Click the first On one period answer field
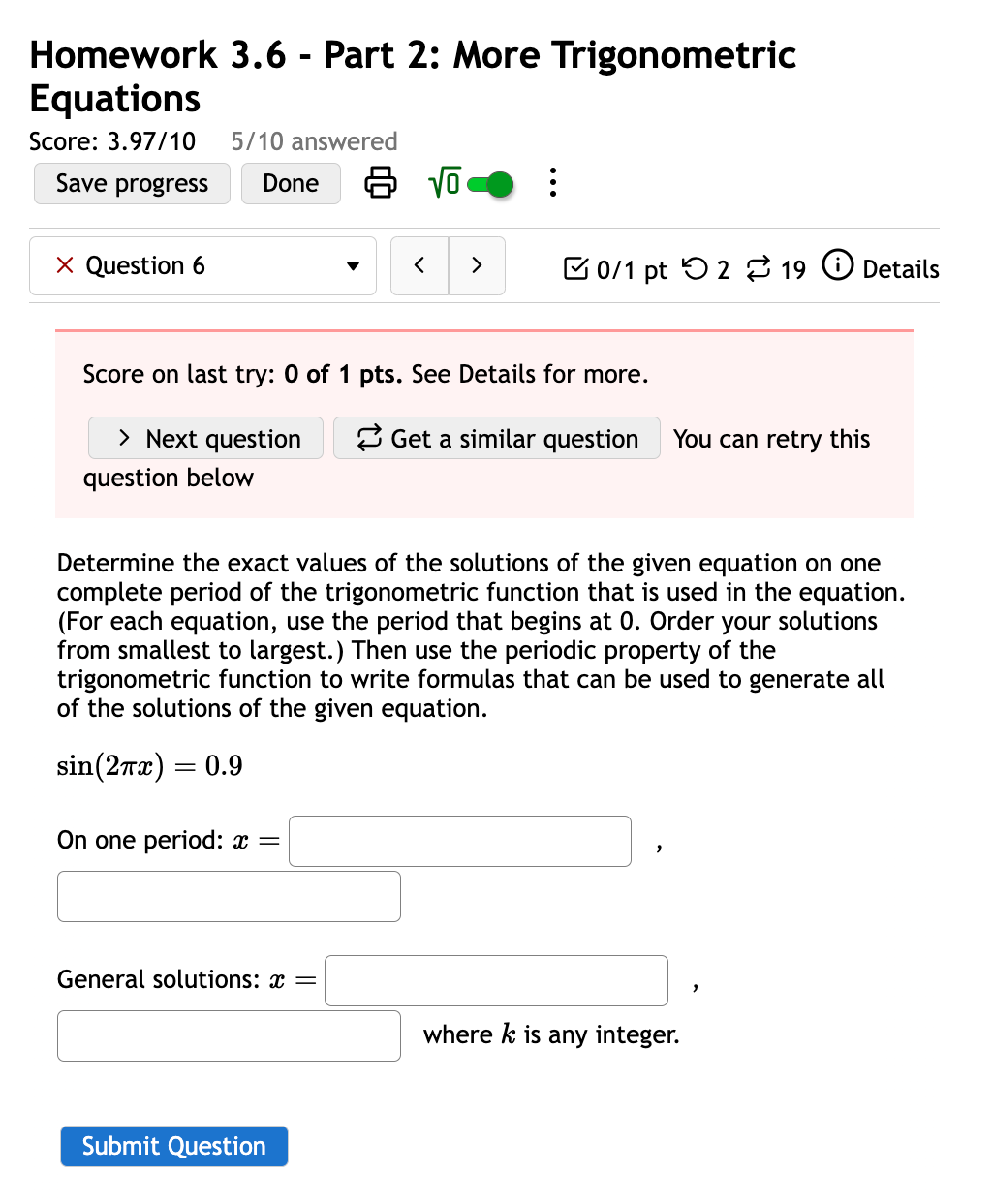Screen dimensions: 993x1204 coord(459,841)
